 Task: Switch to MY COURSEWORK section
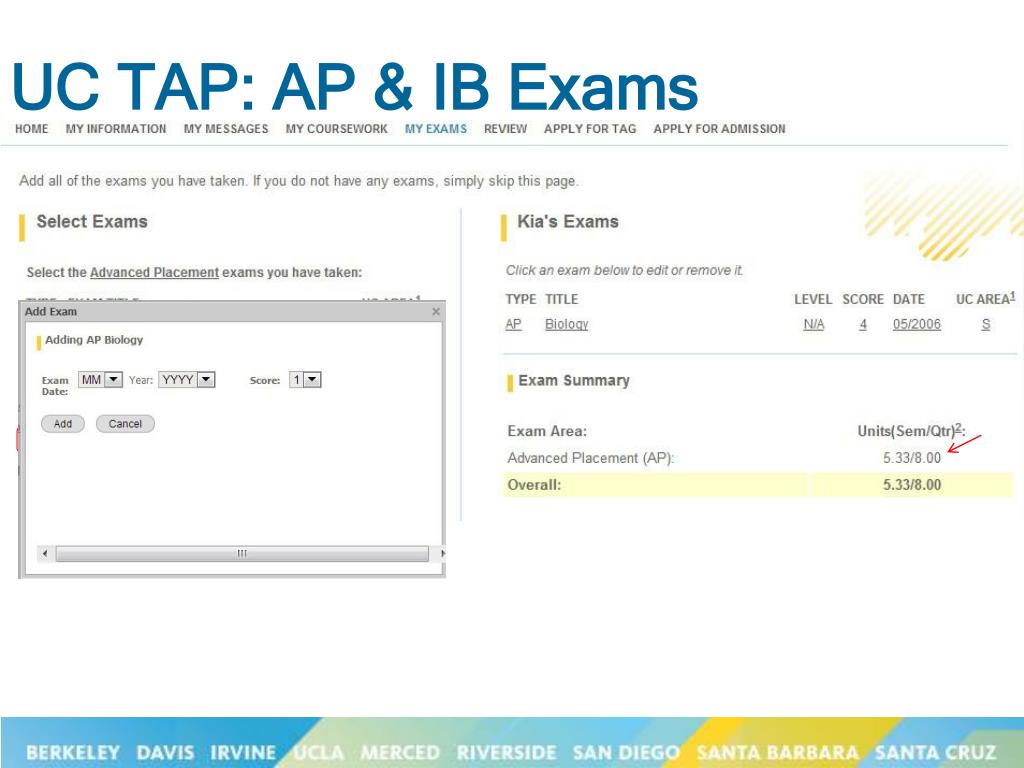pos(336,129)
